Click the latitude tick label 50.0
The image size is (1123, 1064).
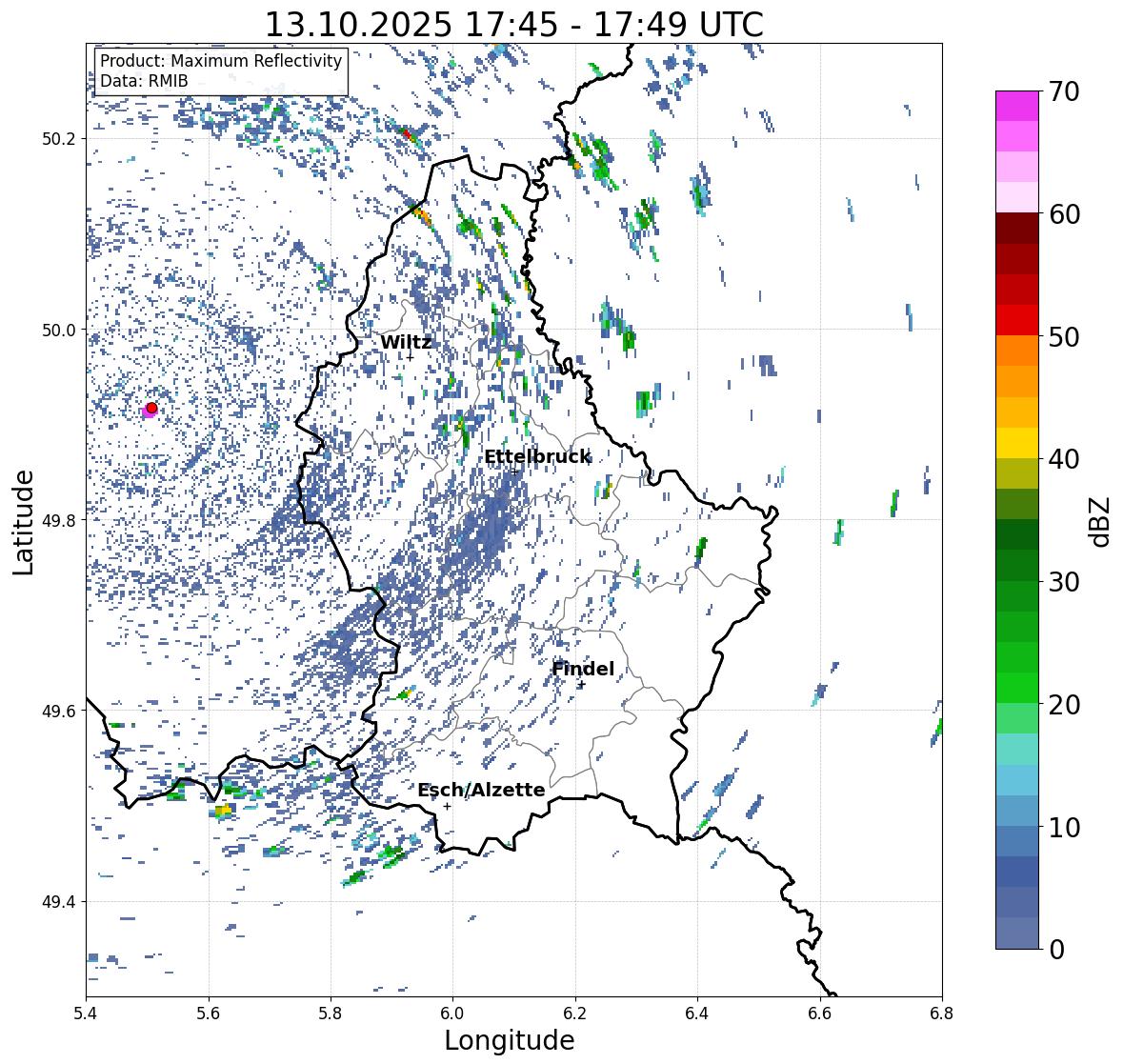(x=59, y=331)
